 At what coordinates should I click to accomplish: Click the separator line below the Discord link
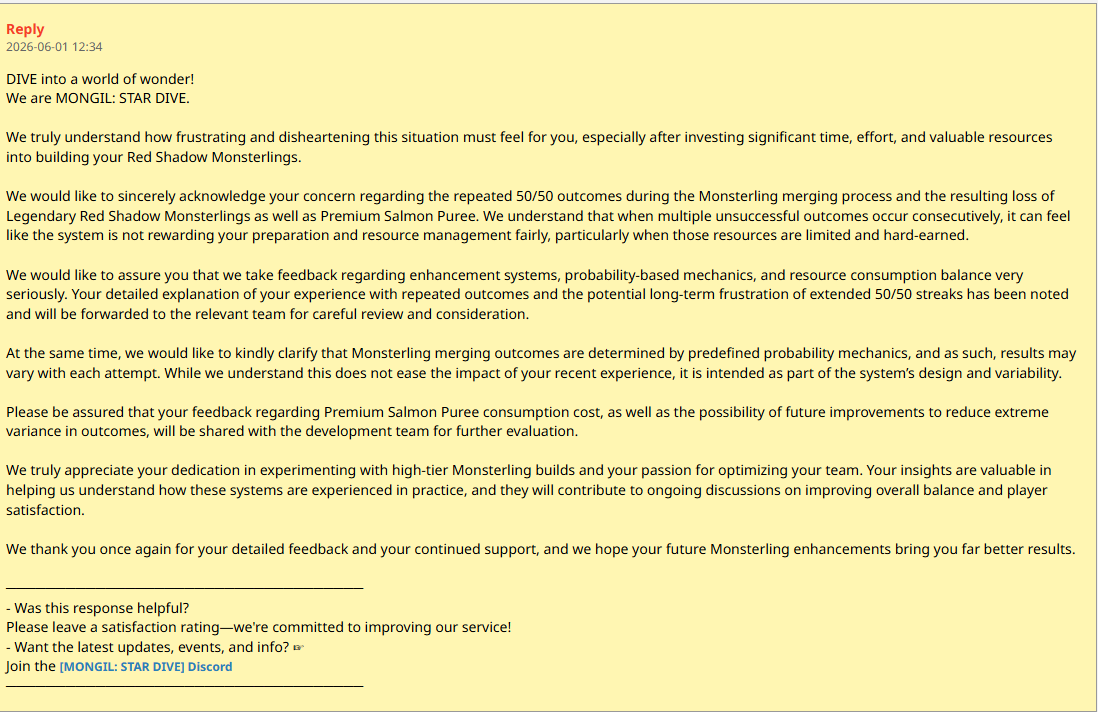click(185, 686)
